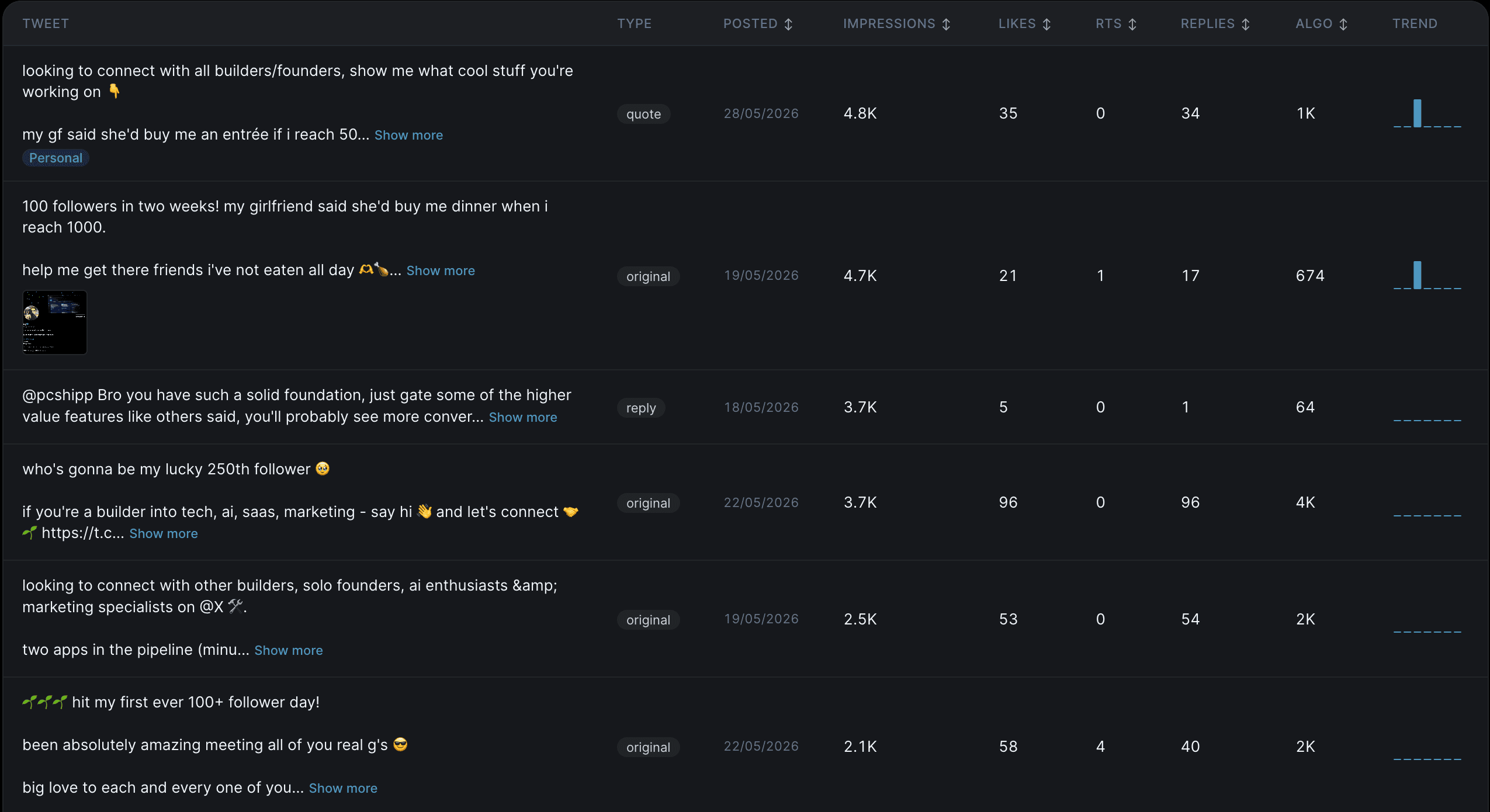Viewport: 1490px width, 812px height.
Task: Sort table by Posted date arrow icon
Action: (x=788, y=24)
